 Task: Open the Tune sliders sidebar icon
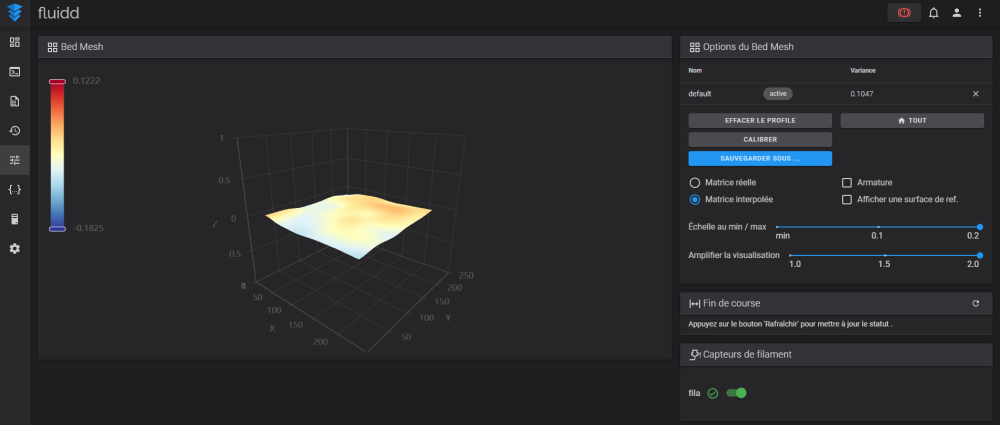[15, 160]
